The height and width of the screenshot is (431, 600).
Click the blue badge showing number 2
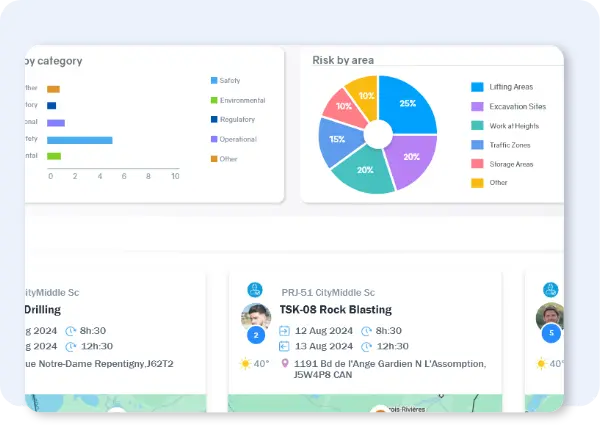(x=256, y=336)
